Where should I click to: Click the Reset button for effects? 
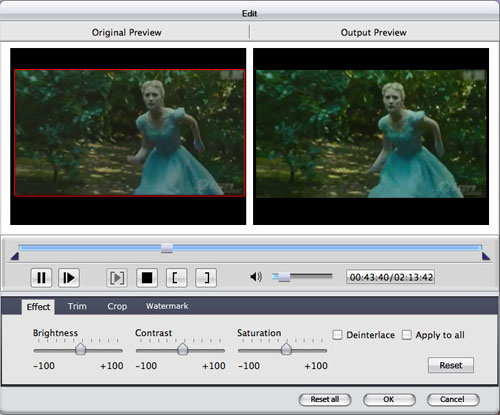click(x=451, y=365)
